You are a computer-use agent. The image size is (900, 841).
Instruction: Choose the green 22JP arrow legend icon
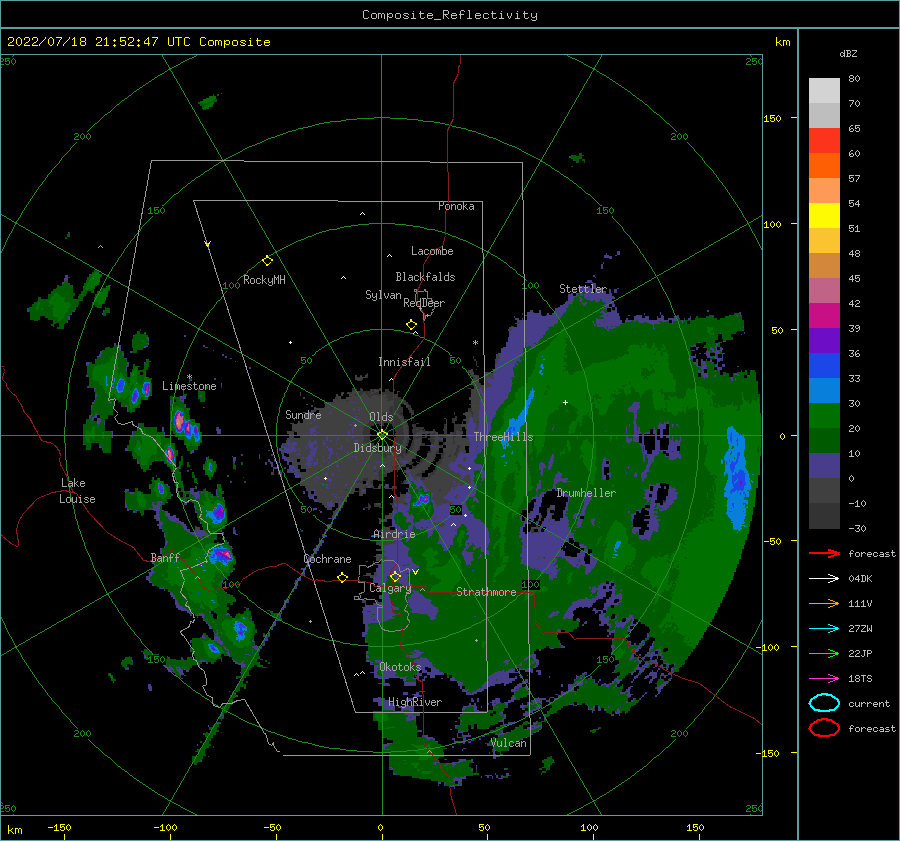tap(824, 653)
